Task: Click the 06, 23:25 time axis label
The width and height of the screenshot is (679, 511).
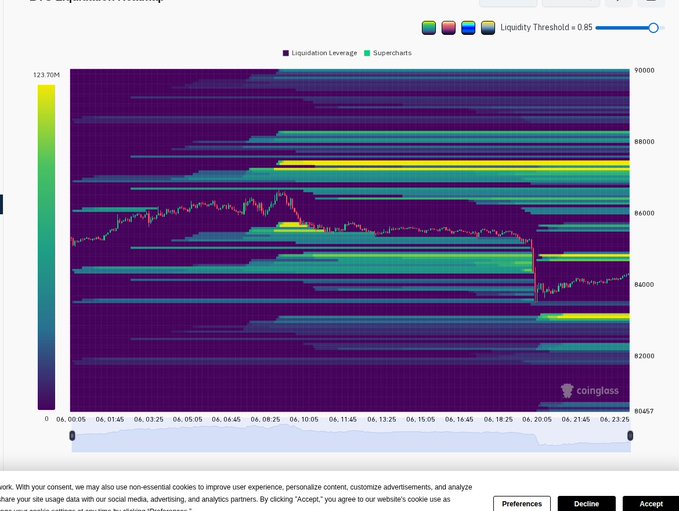Action: click(614, 419)
